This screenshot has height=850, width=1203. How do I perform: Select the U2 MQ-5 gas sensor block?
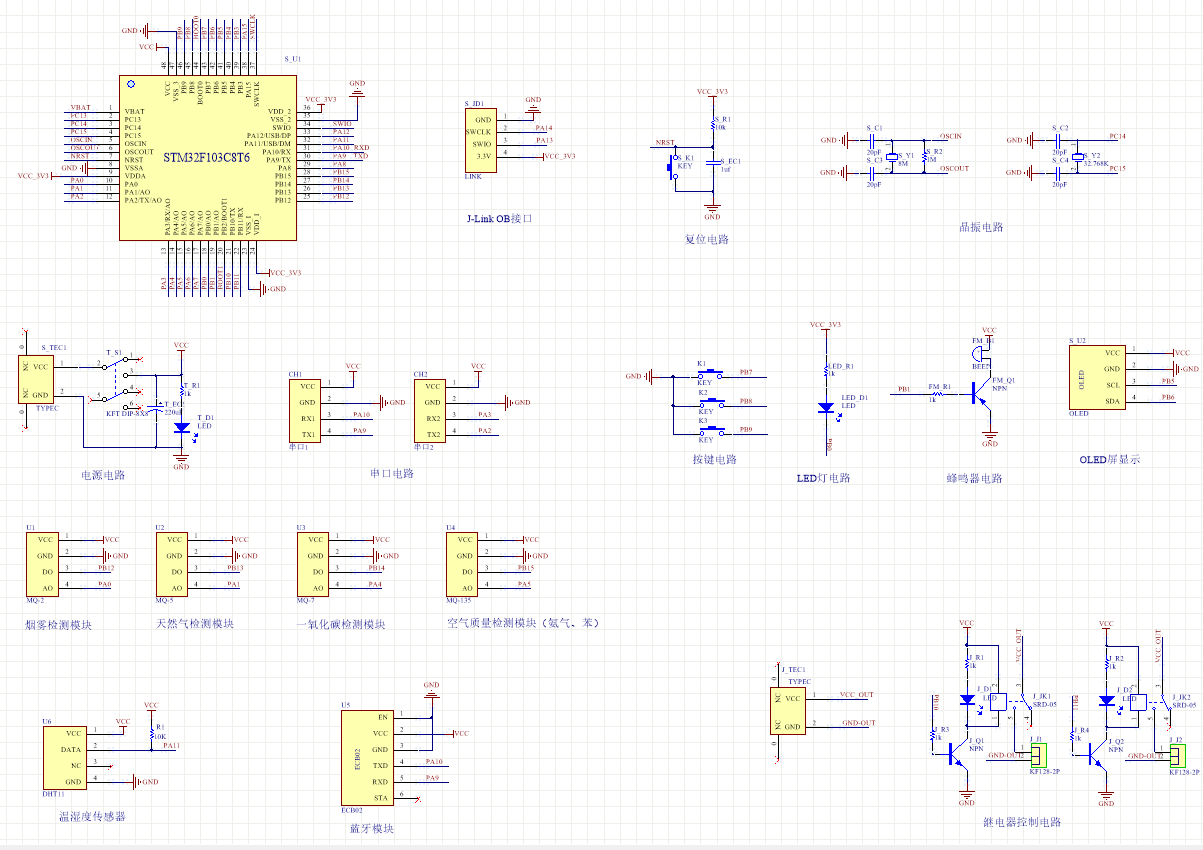click(171, 564)
